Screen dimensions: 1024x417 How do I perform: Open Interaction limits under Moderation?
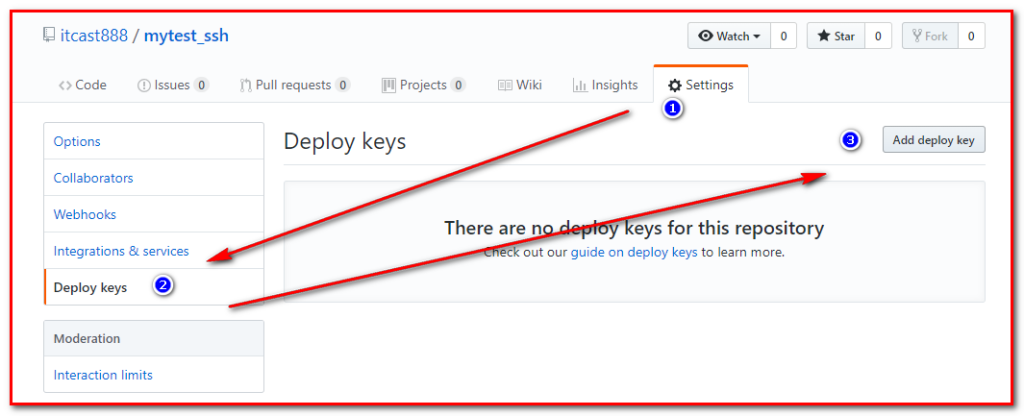153,375
